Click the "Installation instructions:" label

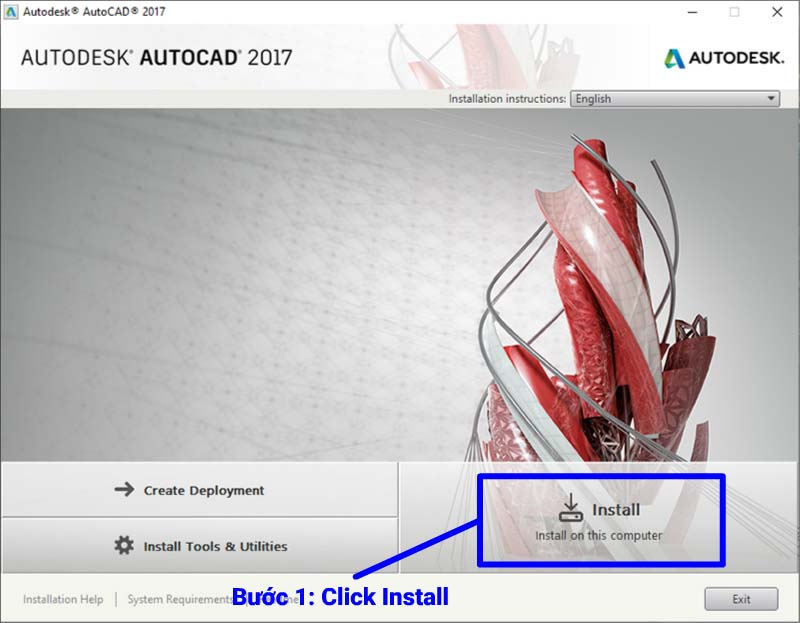(507, 98)
